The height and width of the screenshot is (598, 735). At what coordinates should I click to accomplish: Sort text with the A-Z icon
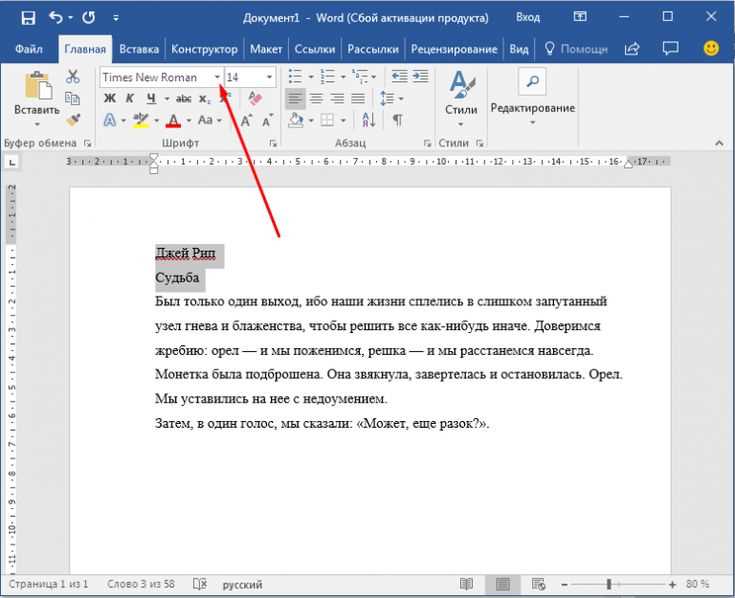pyautogui.click(x=369, y=120)
